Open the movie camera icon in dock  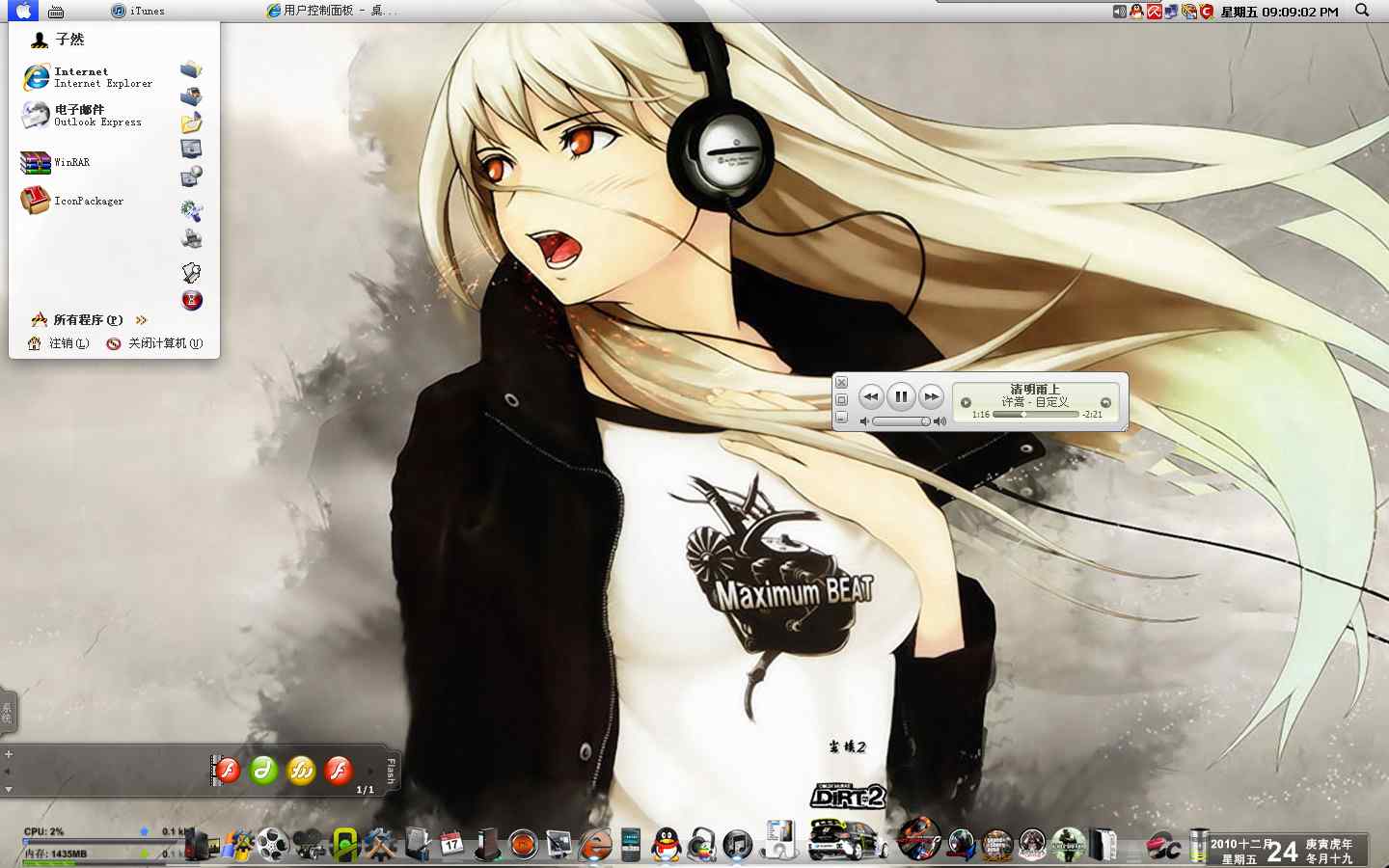click(310, 845)
